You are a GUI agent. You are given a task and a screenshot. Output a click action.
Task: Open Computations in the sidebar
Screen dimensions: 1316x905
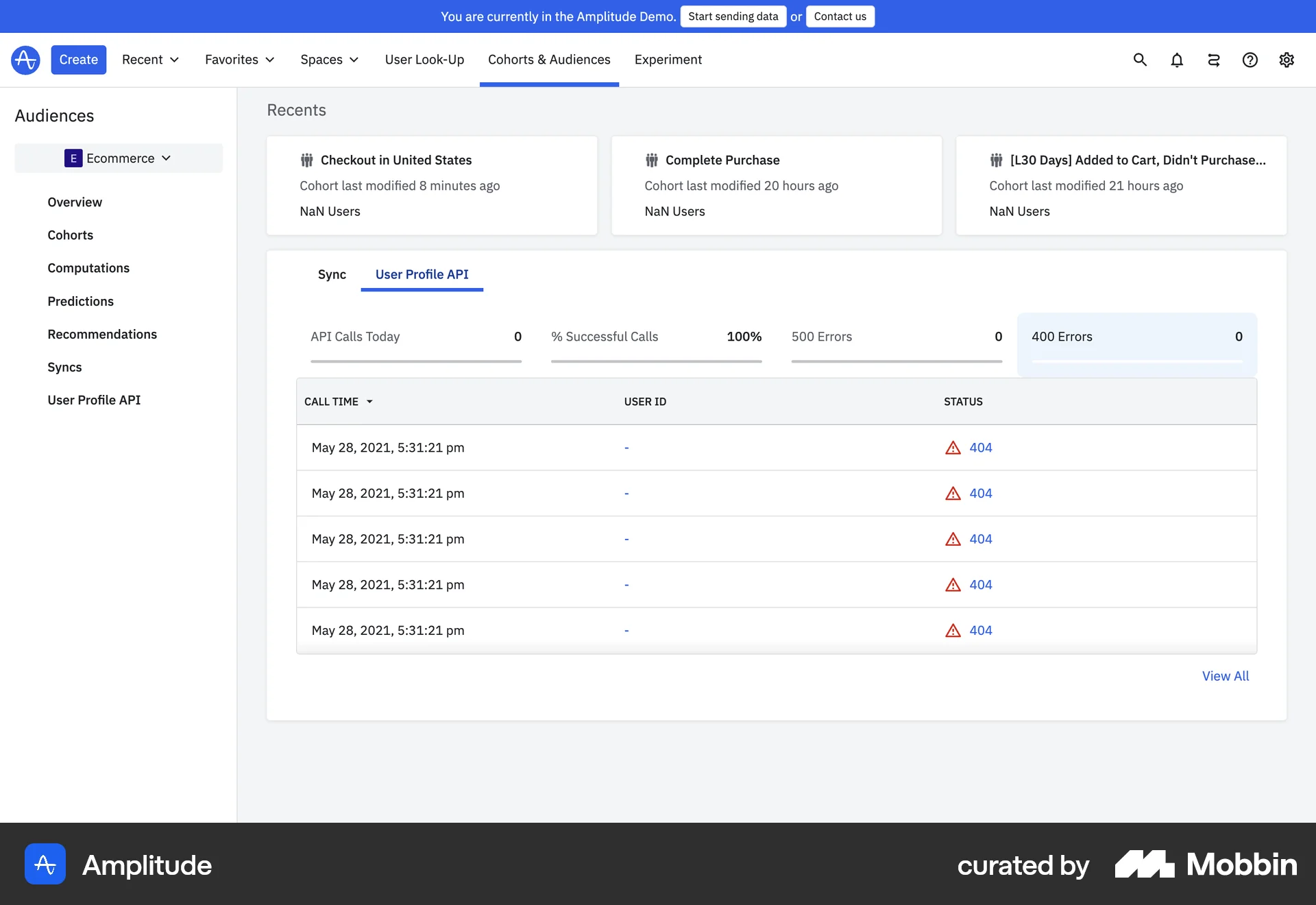point(88,268)
